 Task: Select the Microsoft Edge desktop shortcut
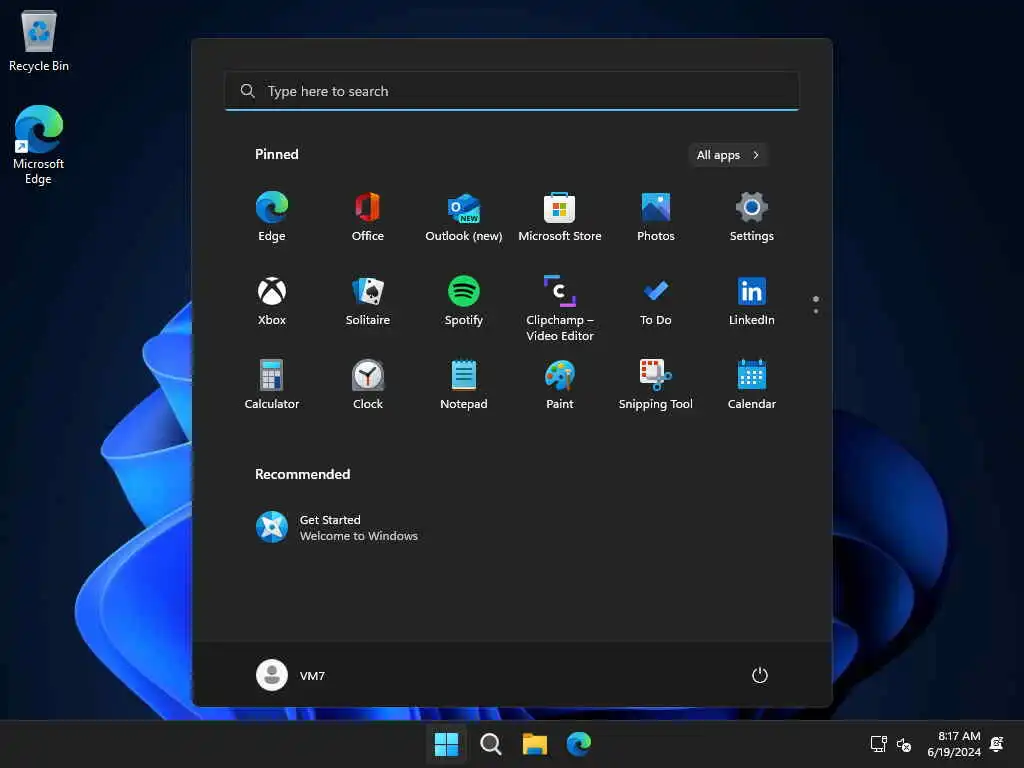point(39,145)
